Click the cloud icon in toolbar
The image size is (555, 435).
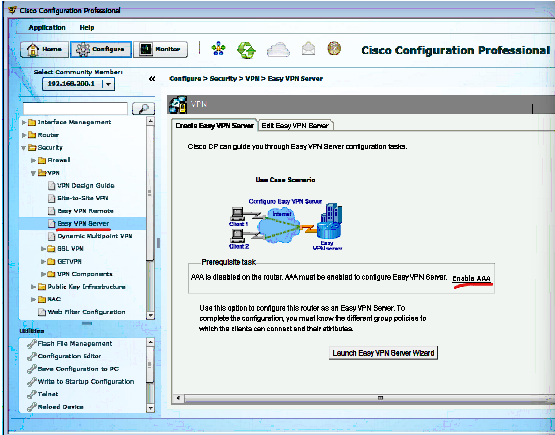(x=278, y=49)
